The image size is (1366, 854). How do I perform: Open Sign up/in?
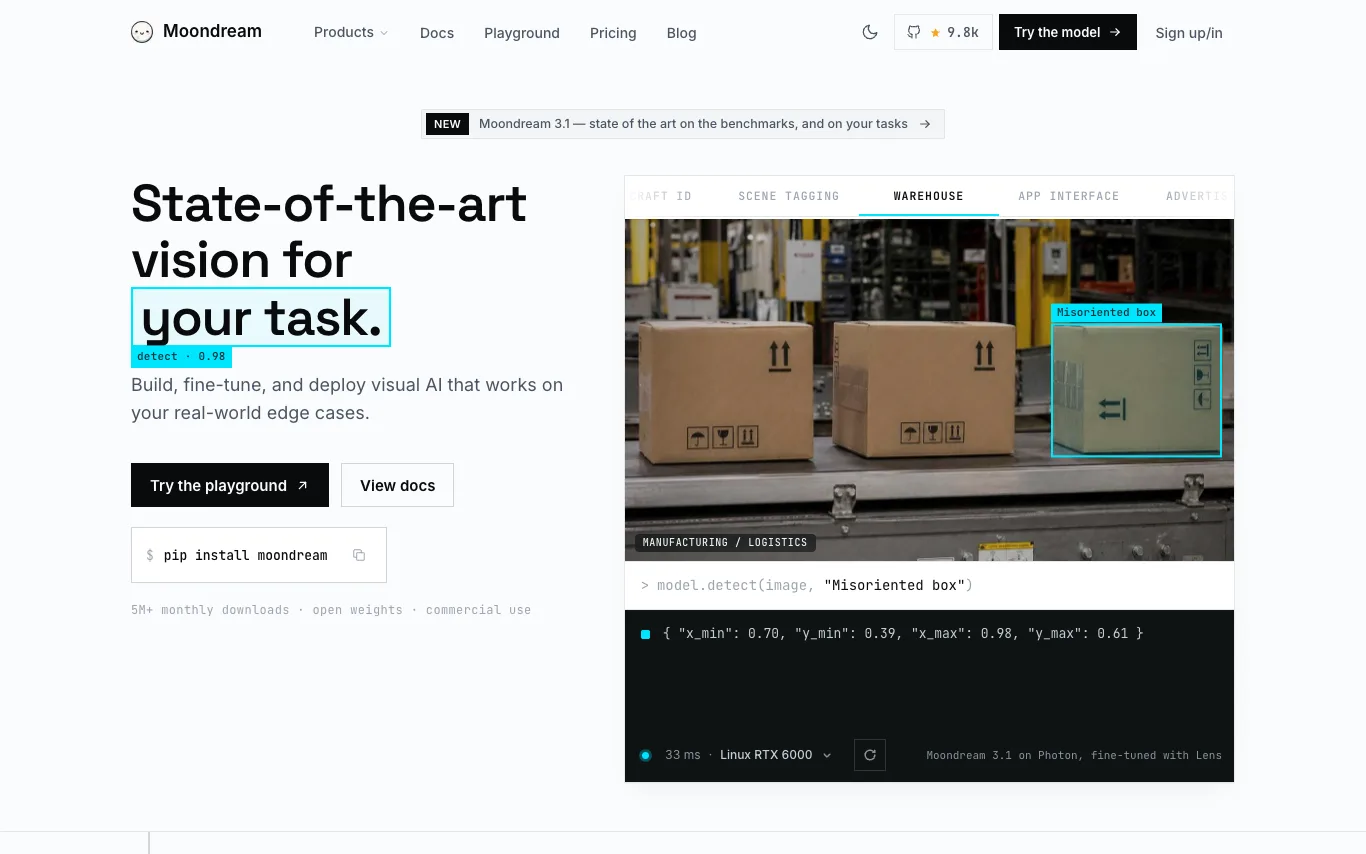[1189, 33]
